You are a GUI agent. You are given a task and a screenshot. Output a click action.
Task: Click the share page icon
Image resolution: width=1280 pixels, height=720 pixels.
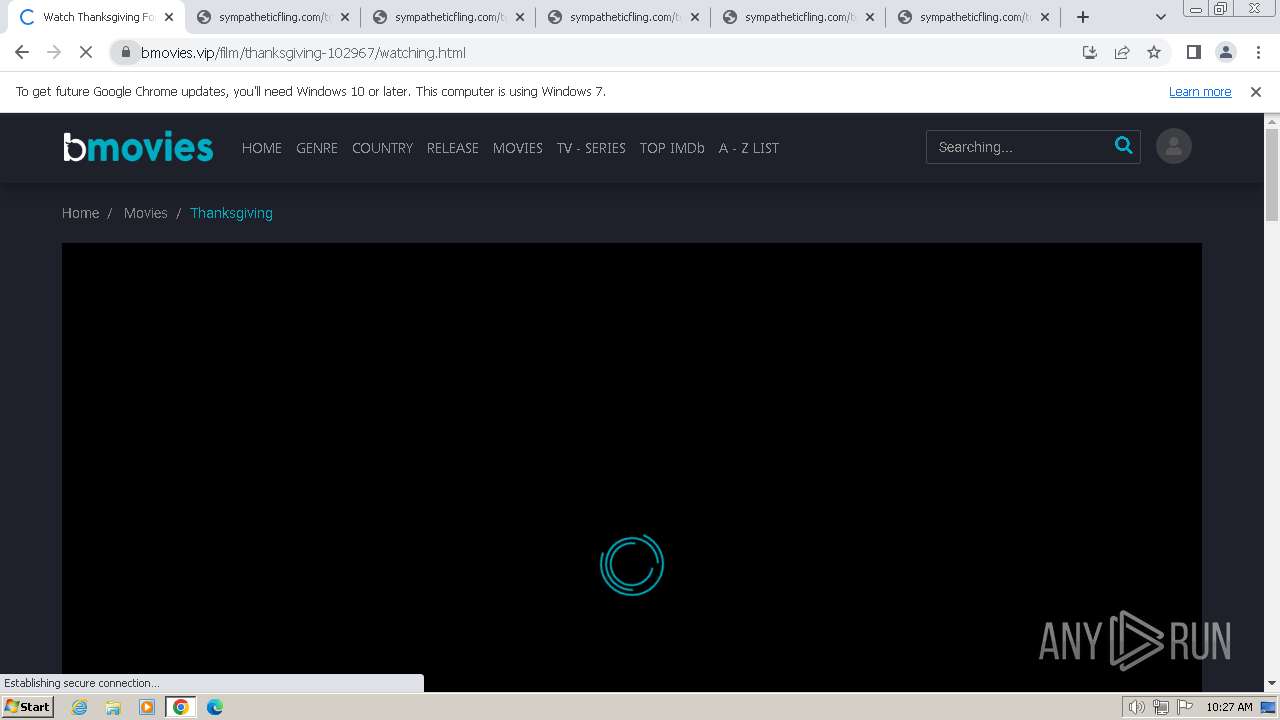pyautogui.click(x=1122, y=53)
